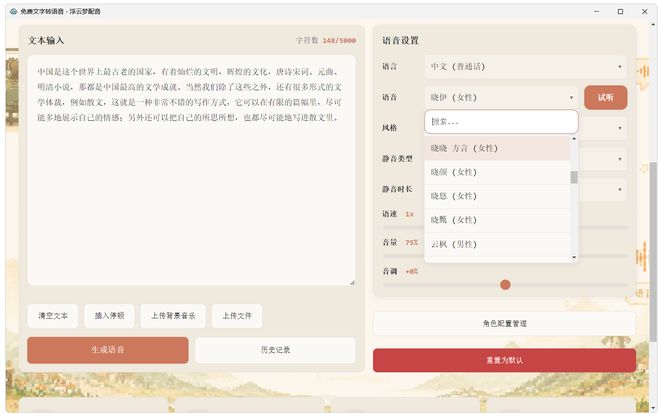Click voice list scroll-down arrow
660x414 pixels.
574,257
